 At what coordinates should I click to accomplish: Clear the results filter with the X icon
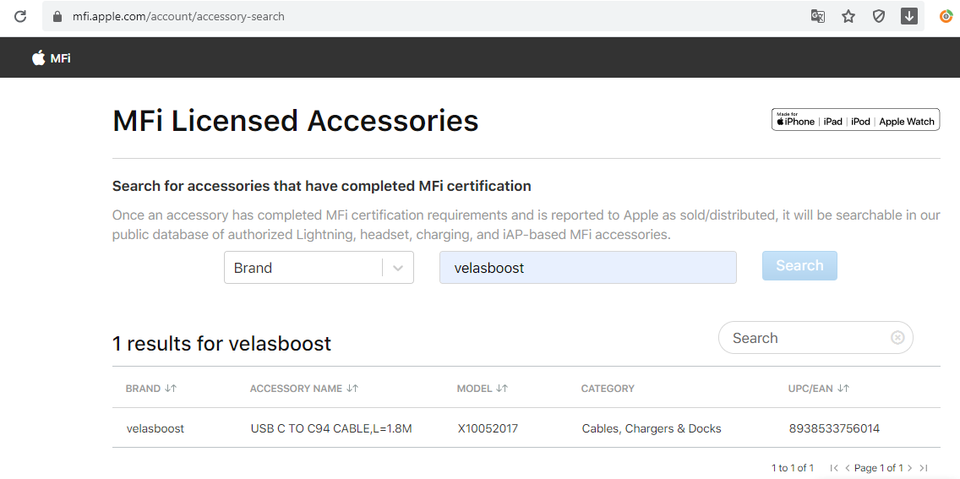point(898,338)
